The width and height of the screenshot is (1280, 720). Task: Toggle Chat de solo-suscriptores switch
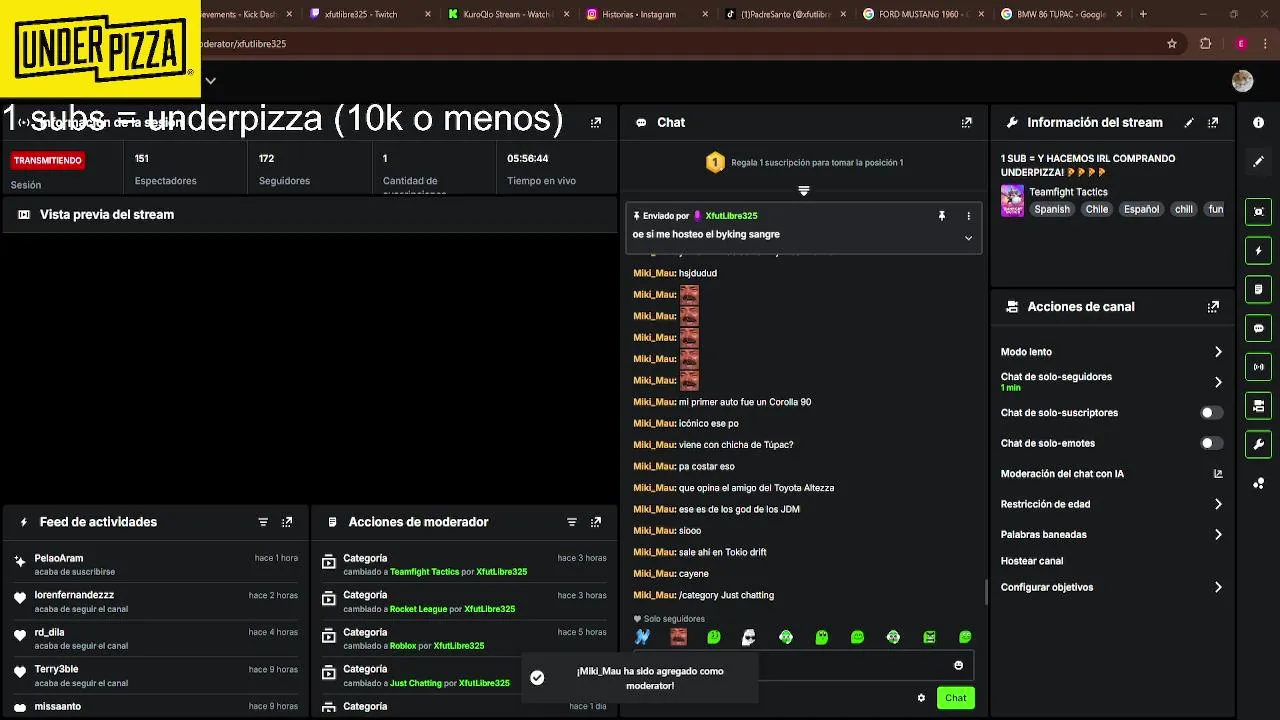(x=1211, y=413)
